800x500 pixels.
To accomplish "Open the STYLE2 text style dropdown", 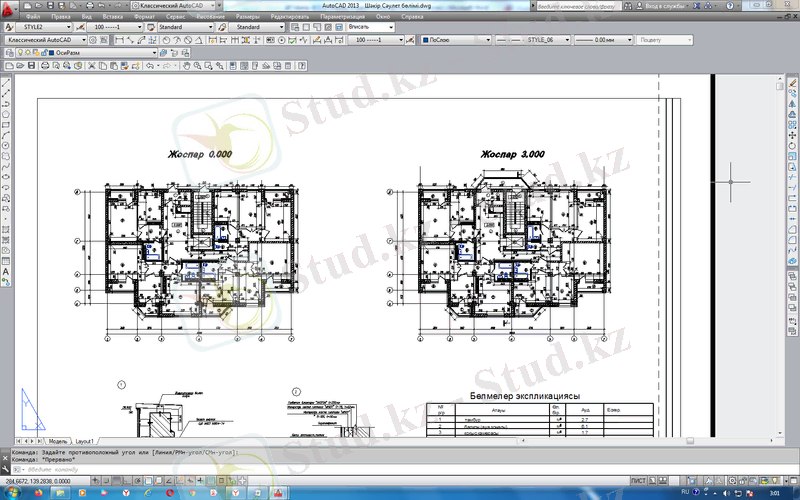I will (x=44, y=27).
